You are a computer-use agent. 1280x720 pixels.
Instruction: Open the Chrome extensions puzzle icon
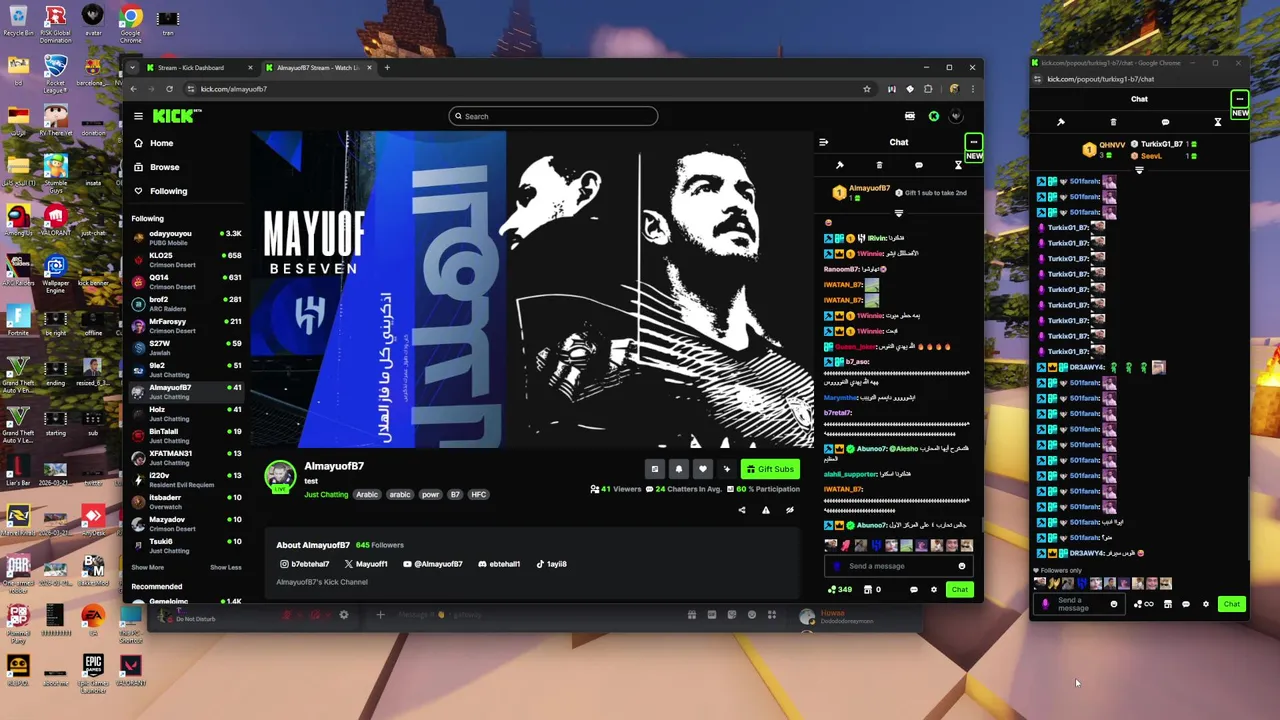click(x=928, y=89)
